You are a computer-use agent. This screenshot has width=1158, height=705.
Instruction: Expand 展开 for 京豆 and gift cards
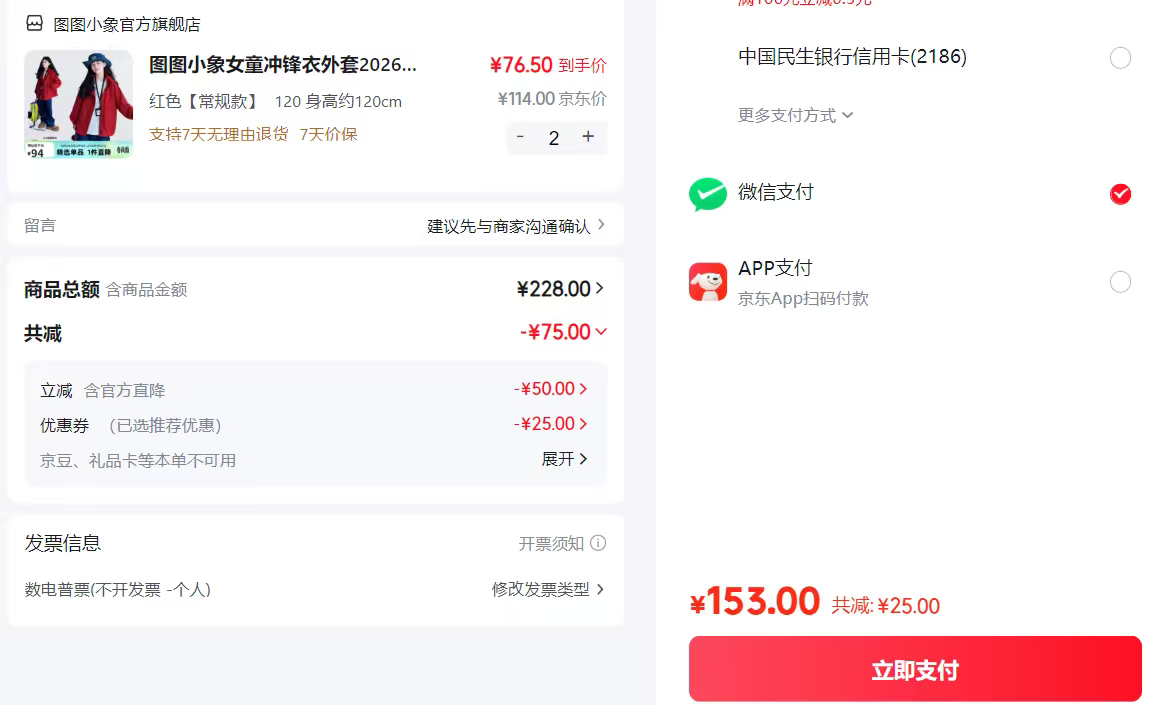coord(565,459)
